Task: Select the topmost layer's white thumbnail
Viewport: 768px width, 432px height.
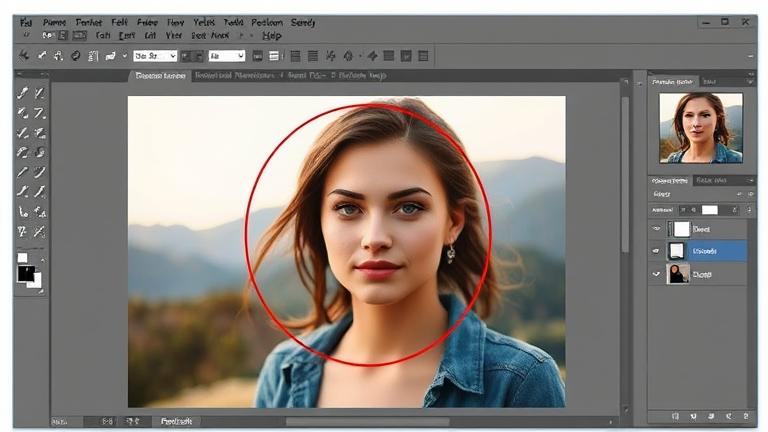Action: pyautogui.click(x=681, y=229)
